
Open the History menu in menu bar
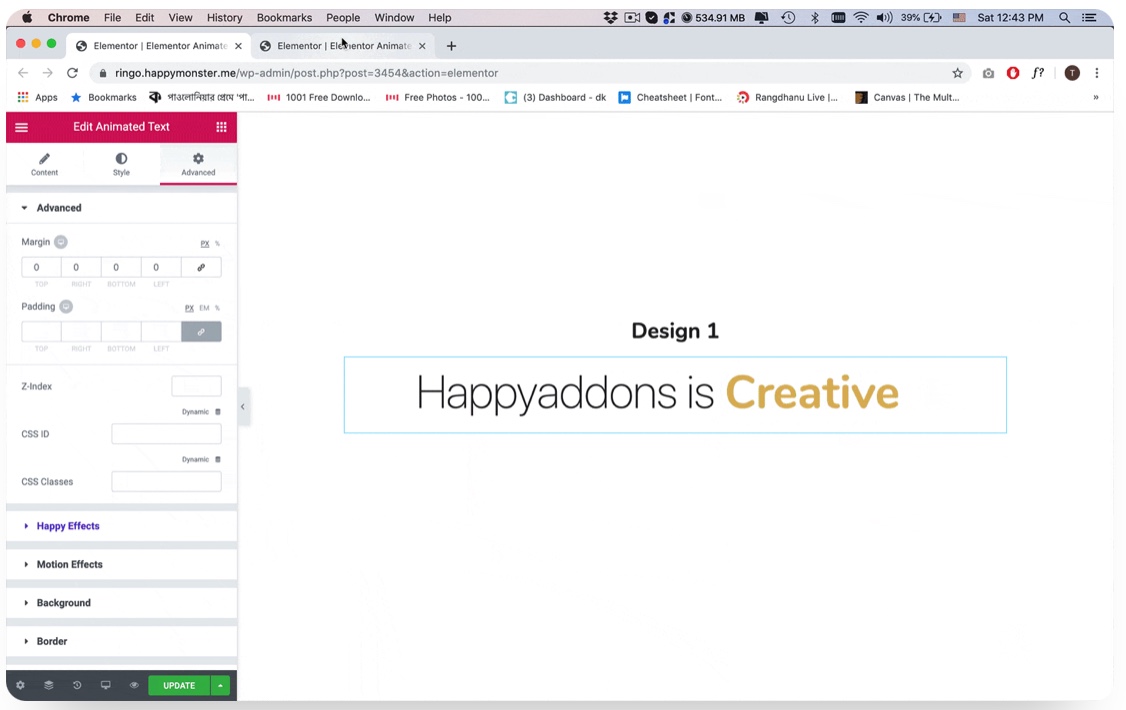225,18
